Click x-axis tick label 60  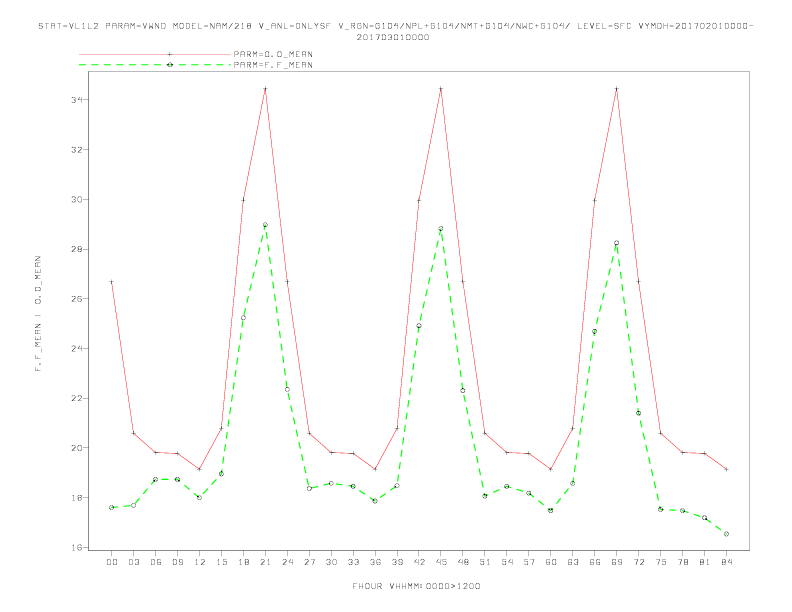pyautogui.click(x=551, y=562)
